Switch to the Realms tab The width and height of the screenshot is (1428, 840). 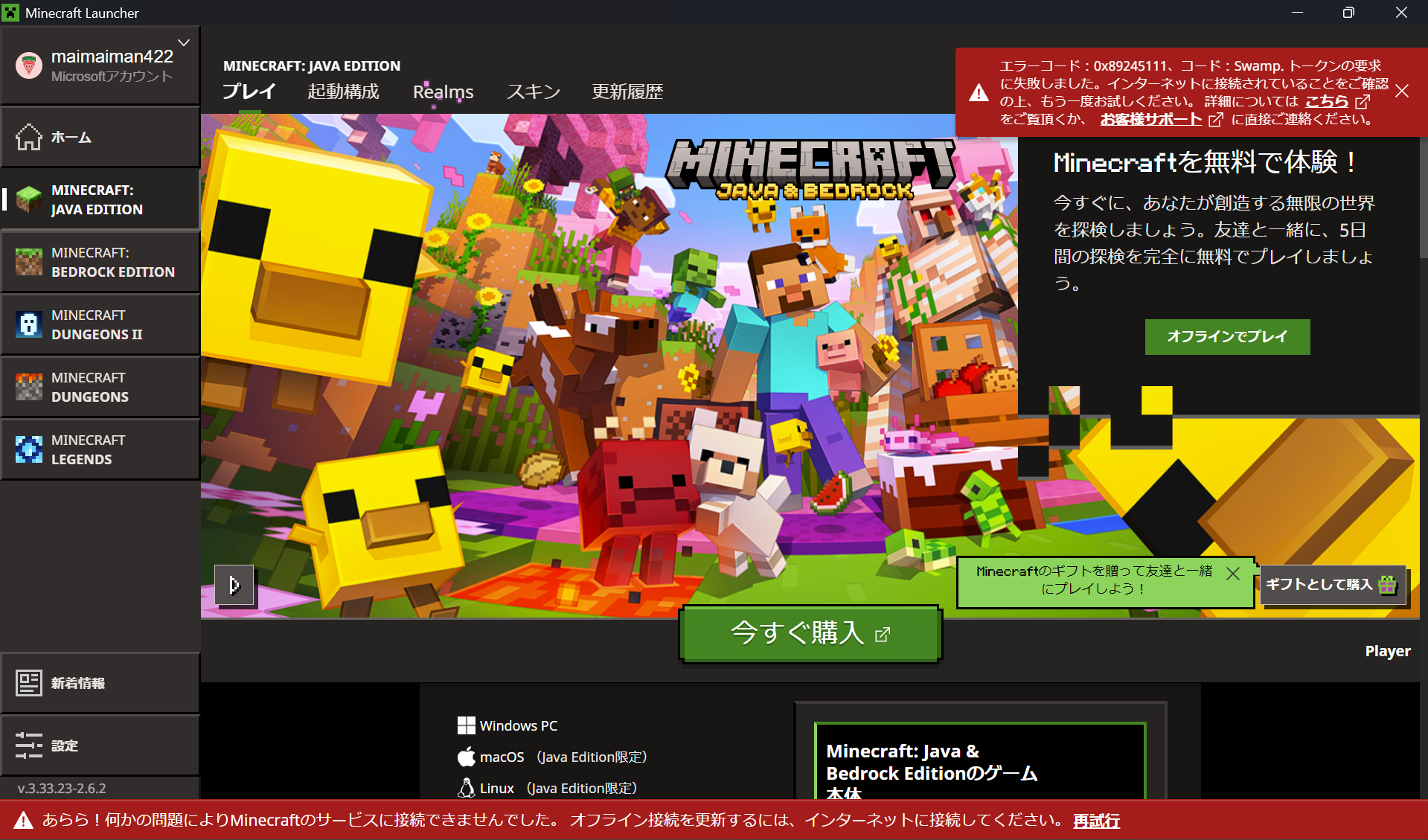coord(443,92)
